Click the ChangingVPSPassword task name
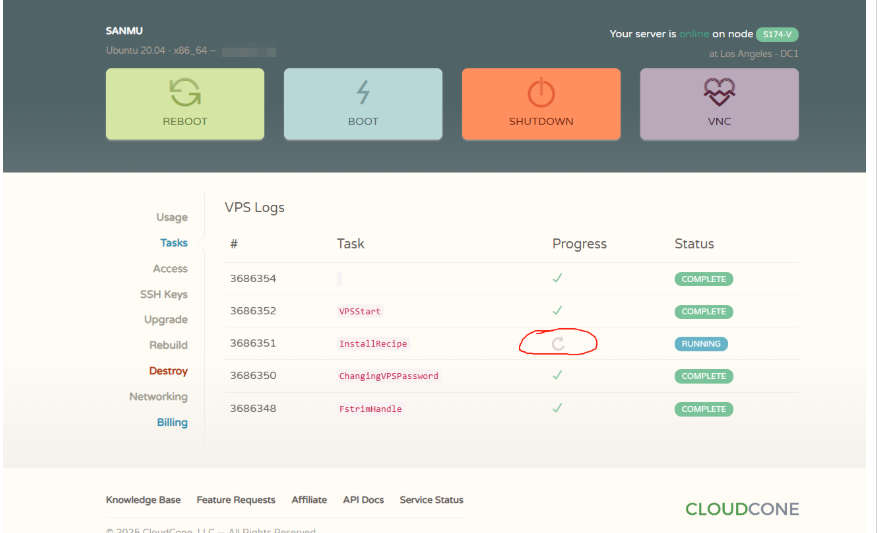Viewport: 893px width, 533px height. click(388, 376)
